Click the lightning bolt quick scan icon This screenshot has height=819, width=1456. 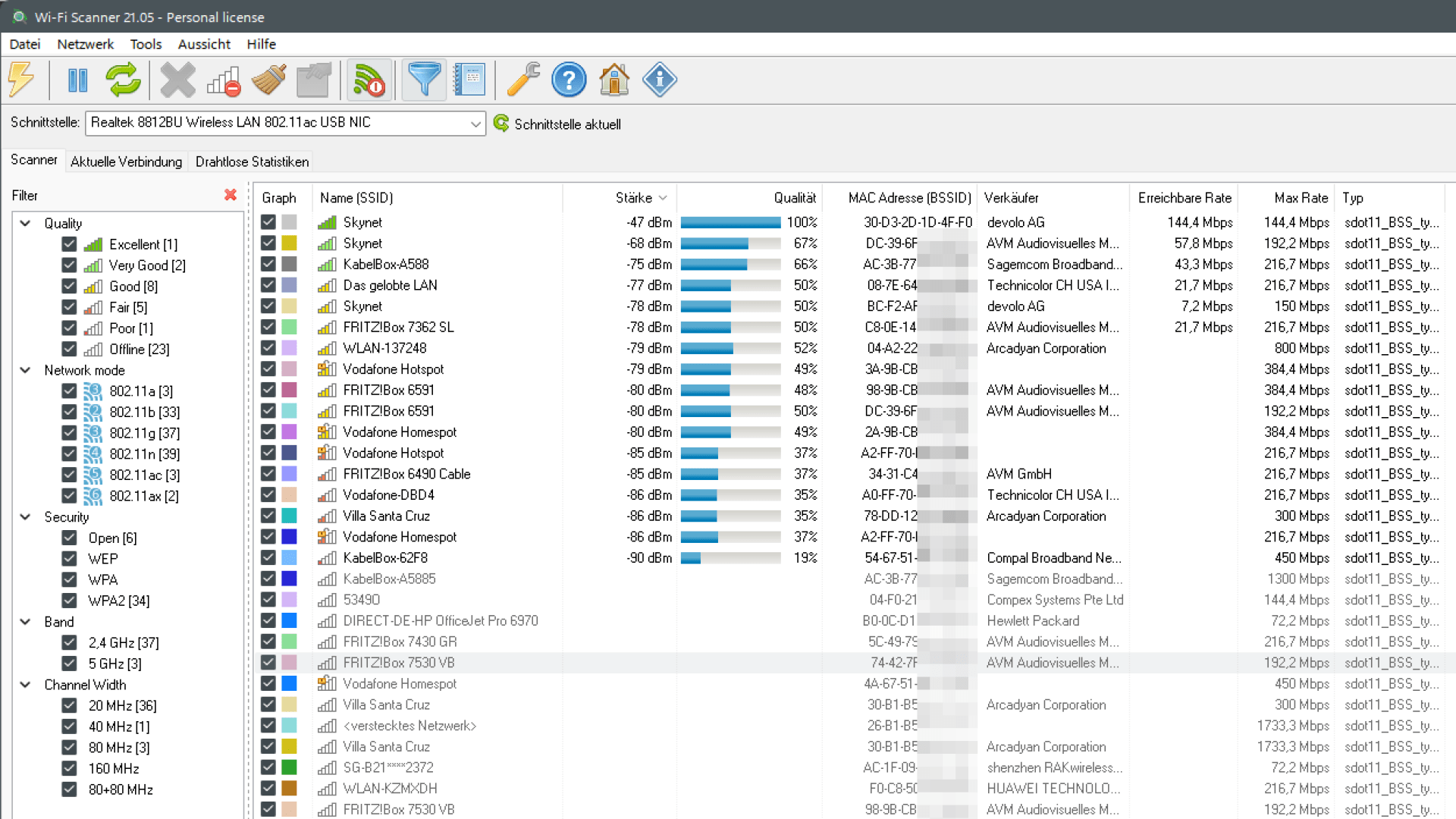point(22,80)
